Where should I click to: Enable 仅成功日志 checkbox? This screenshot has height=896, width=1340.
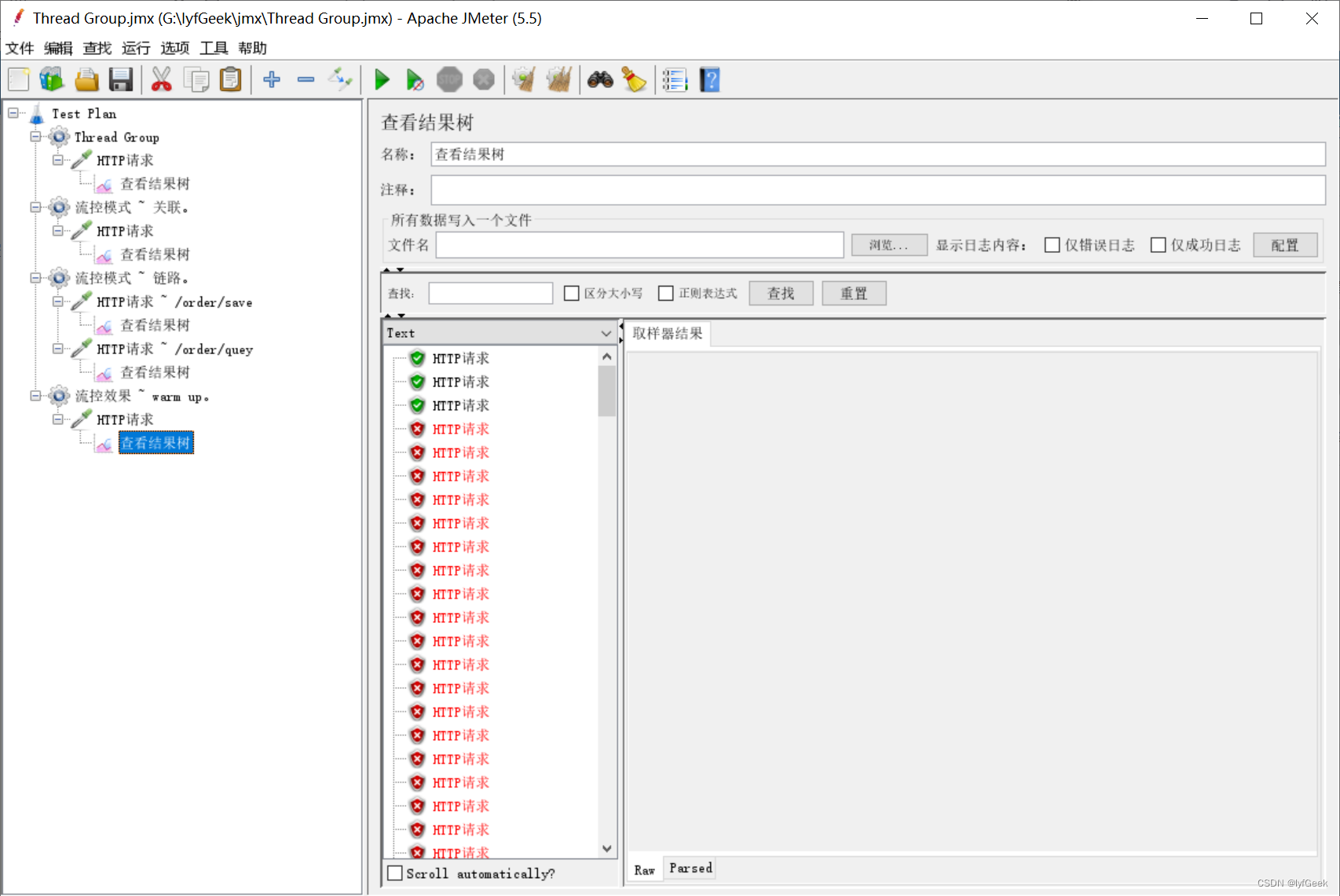pyautogui.click(x=1158, y=245)
